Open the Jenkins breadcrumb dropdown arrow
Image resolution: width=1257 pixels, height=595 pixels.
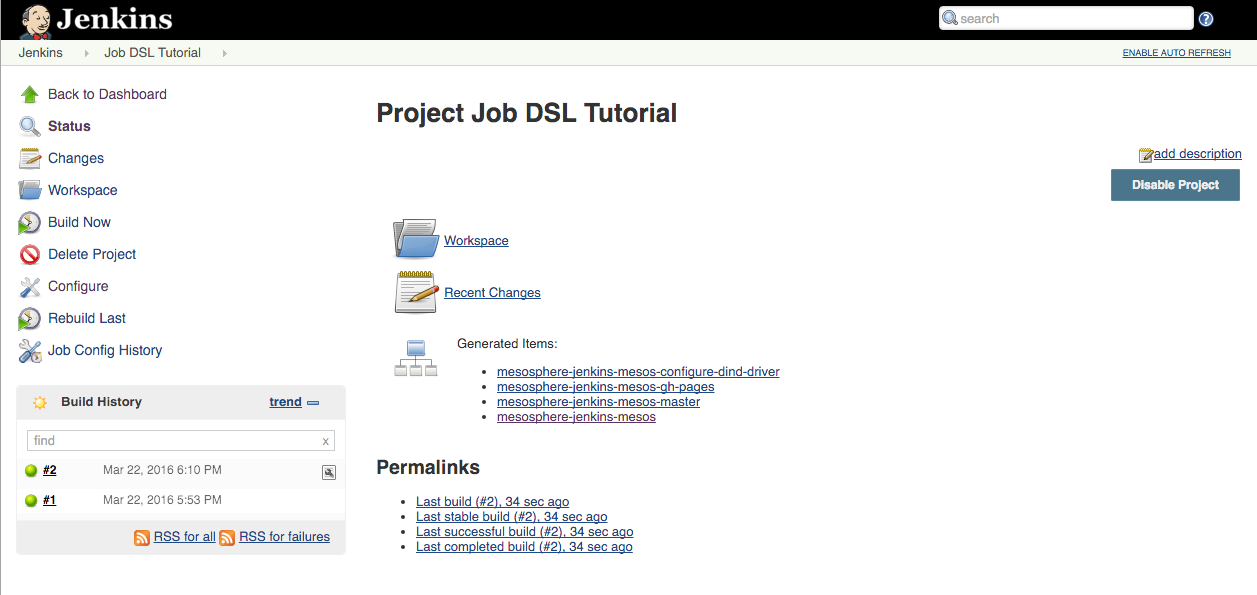pyautogui.click(x=87, y=53)
